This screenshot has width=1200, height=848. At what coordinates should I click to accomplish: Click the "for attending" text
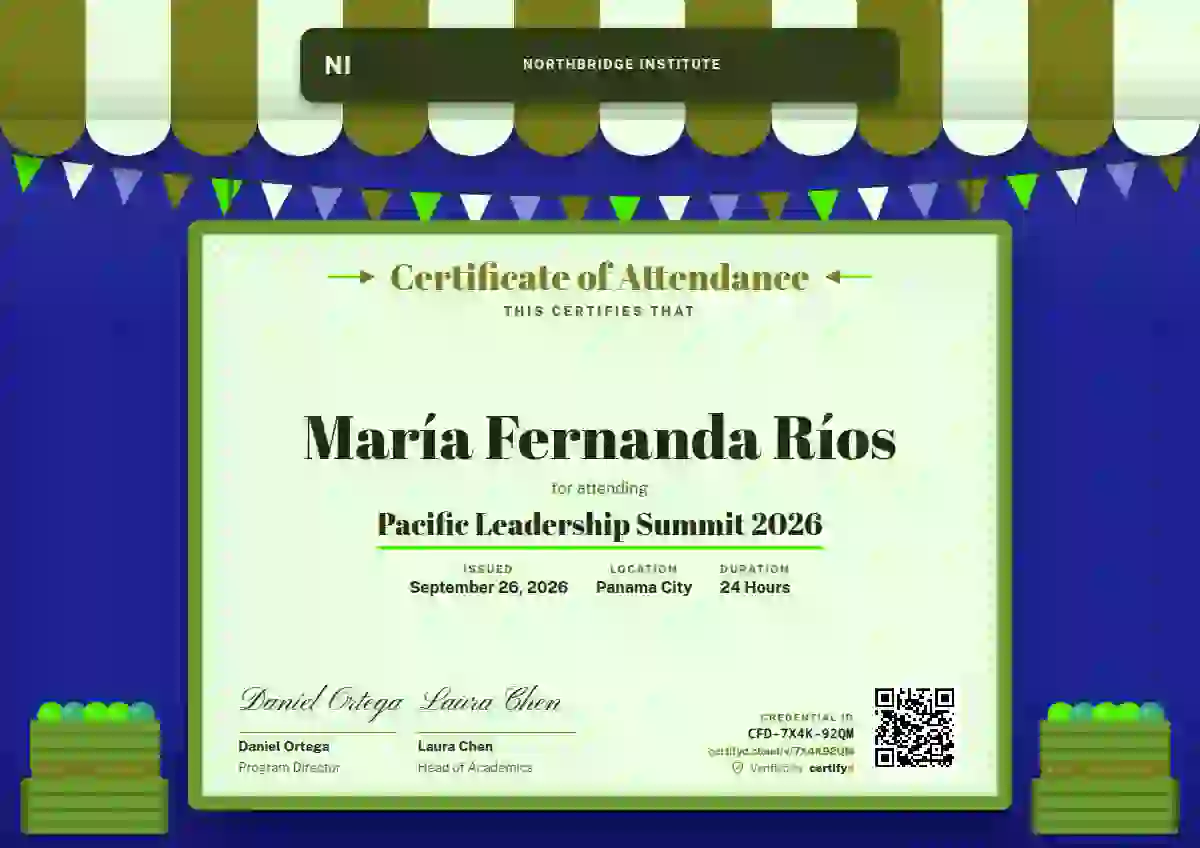(x=600, y=489)
